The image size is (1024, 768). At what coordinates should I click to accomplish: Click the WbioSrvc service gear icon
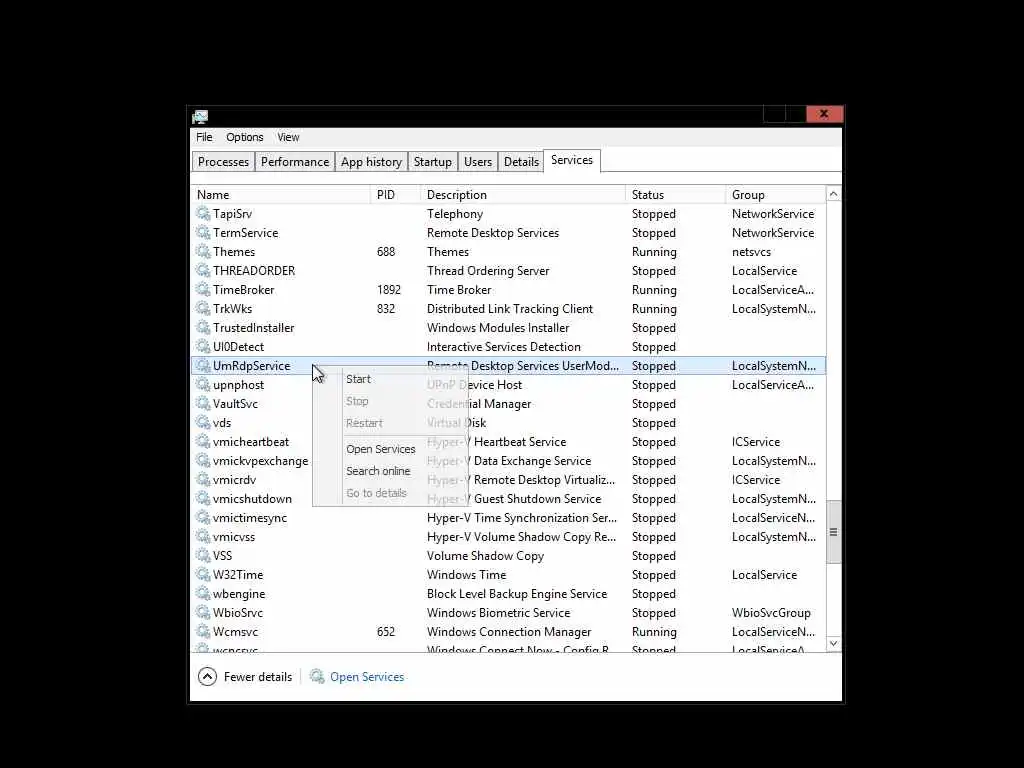[203, 612]
